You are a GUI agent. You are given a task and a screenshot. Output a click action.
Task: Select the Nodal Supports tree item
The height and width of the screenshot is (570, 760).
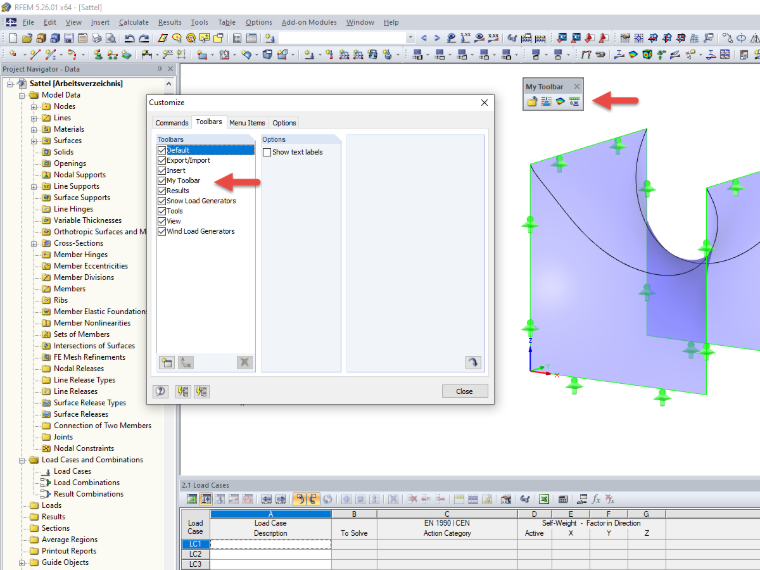79,175
